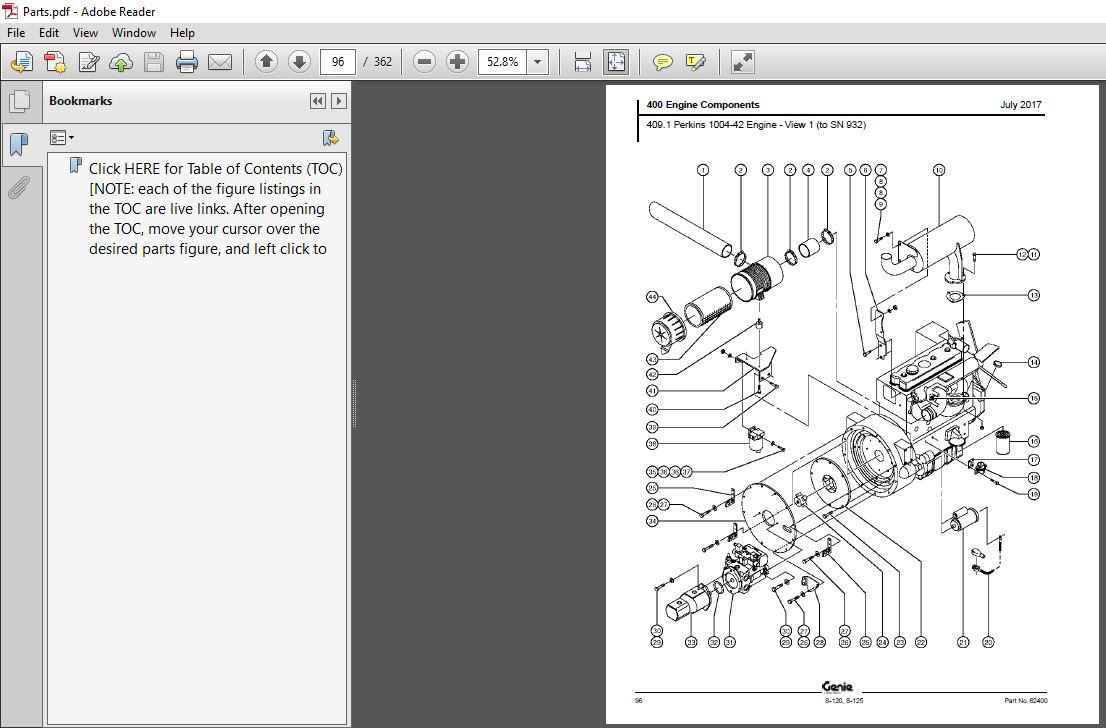Open the Help menu
Screen dimensions: 1106x728
182,32
